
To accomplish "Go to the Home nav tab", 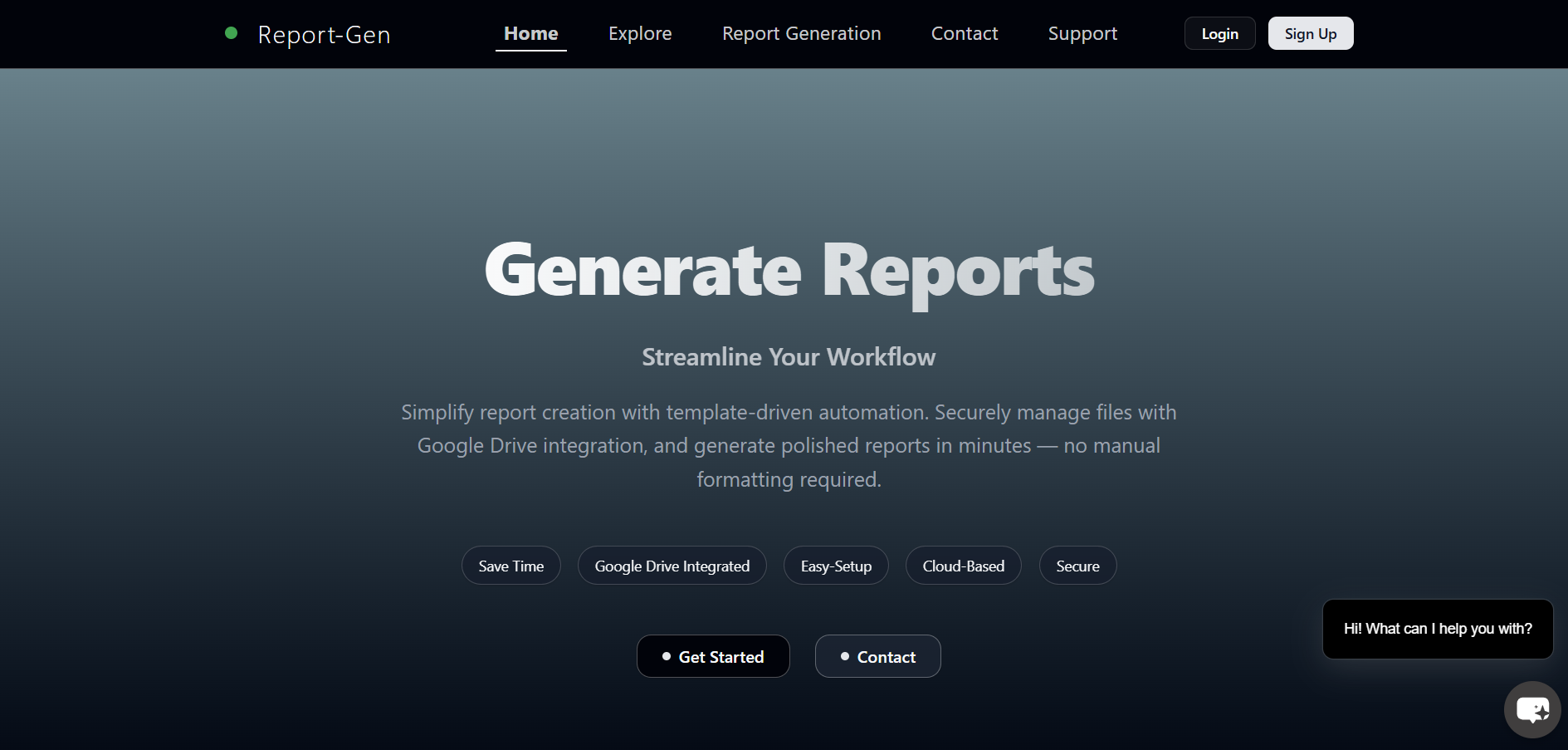I will pos(530,34).
